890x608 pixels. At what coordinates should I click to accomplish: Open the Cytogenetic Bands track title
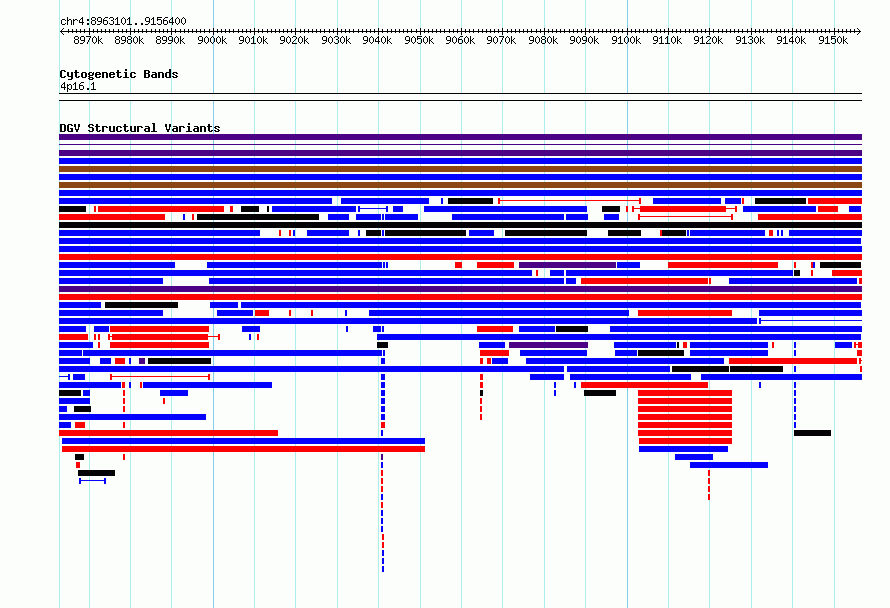click(119, 74)
